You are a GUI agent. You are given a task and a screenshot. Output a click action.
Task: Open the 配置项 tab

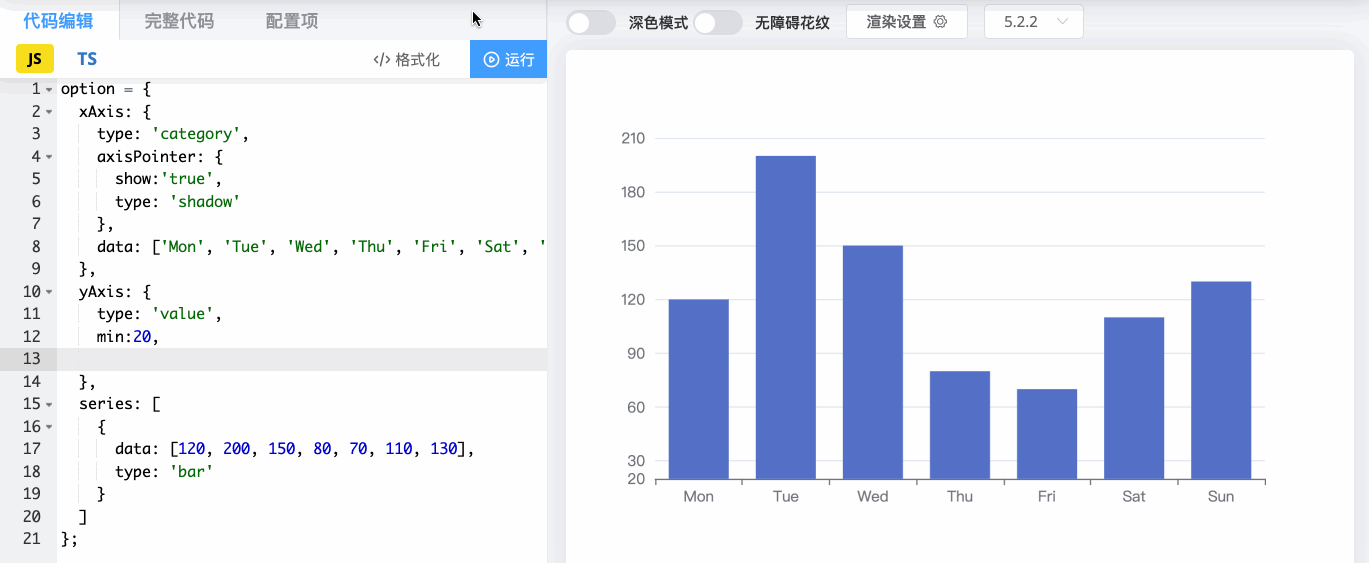pyautogui.click(x=292, y=21)
